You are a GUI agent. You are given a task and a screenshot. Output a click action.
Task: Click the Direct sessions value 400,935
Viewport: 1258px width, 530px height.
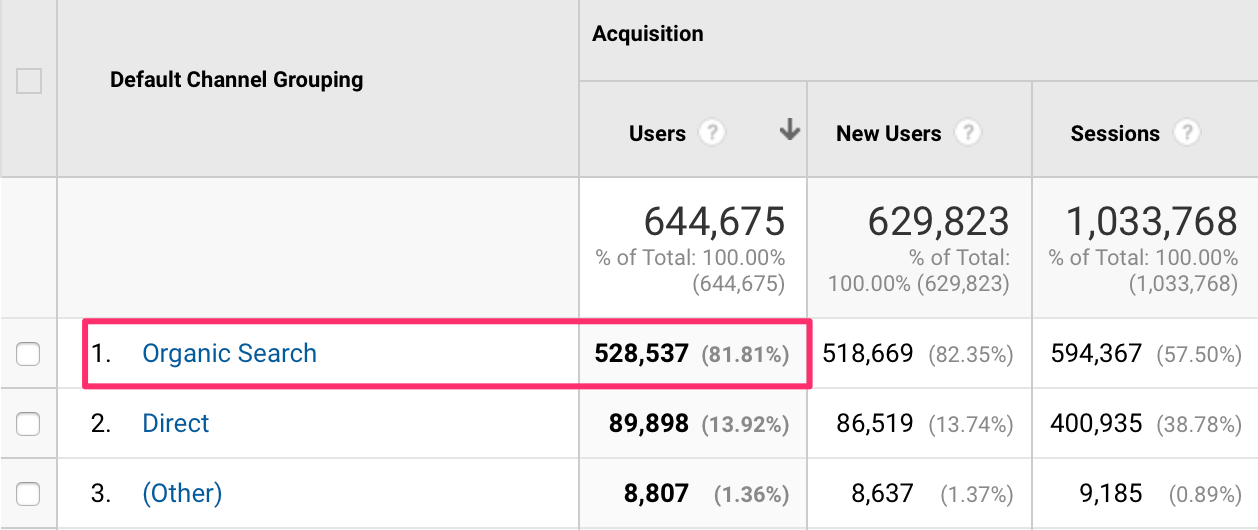pyautogui.click(x=1095, y=423)
